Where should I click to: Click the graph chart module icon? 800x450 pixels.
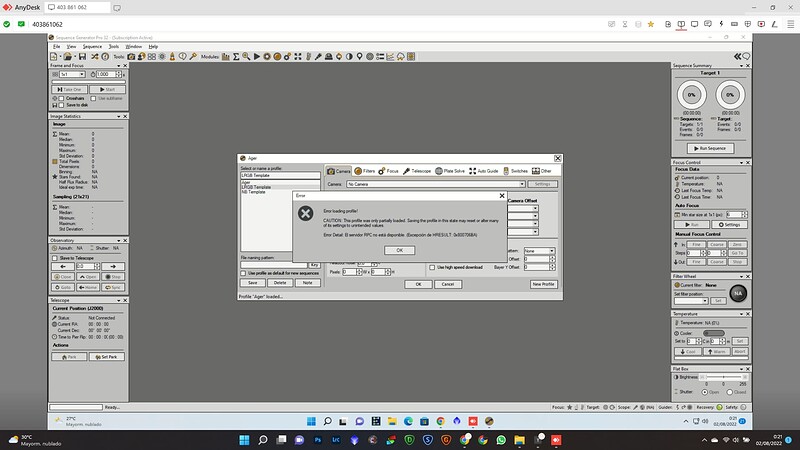click(390, 57)
